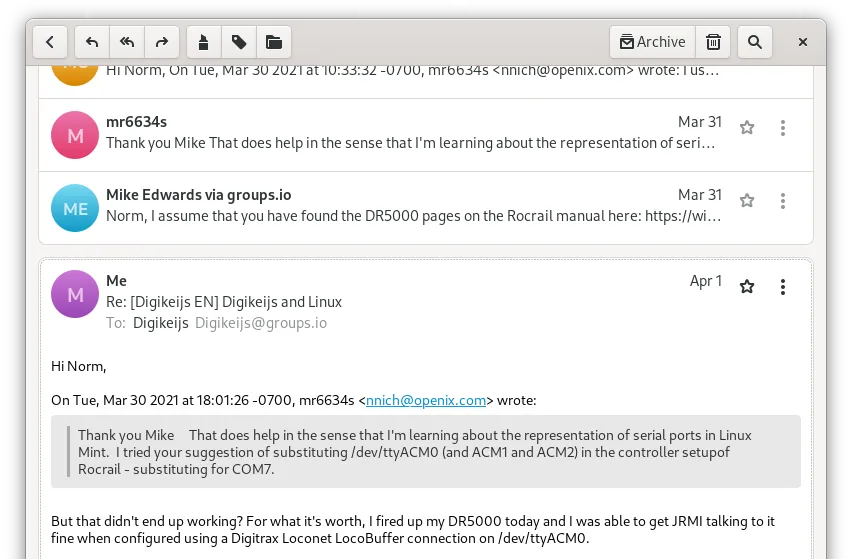This screenshot has height=559, width=852.
Task: Star the Mike Edwards message
Action: (x=747, y=200)
